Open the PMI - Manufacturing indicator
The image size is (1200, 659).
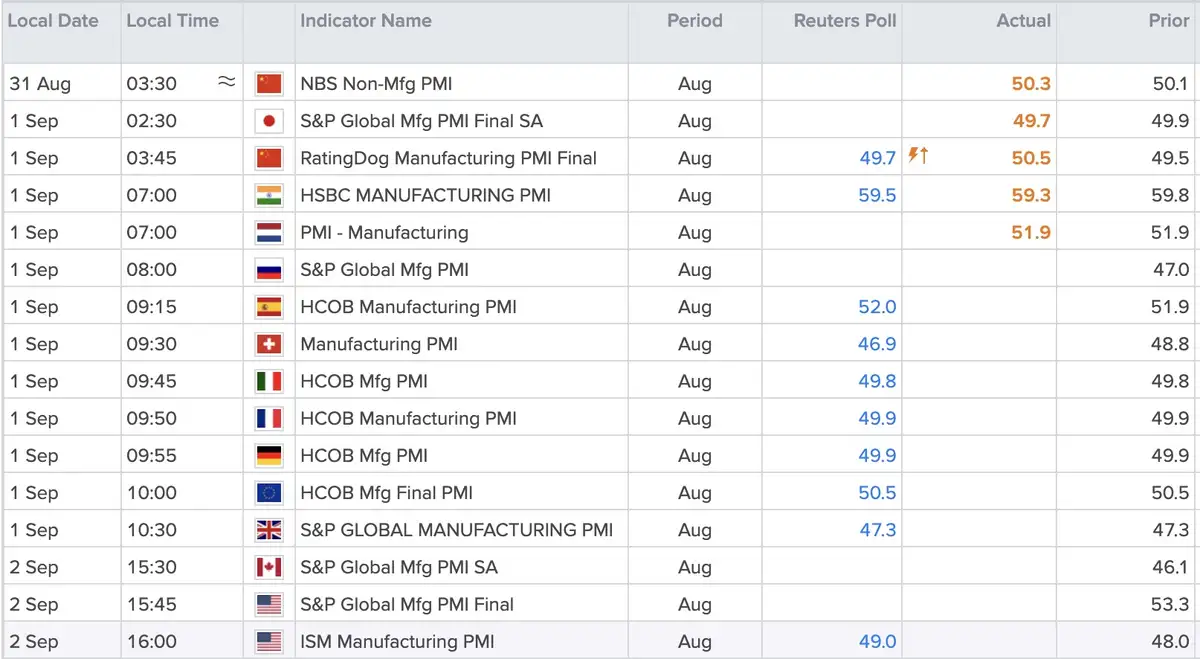tap(384, 232)
